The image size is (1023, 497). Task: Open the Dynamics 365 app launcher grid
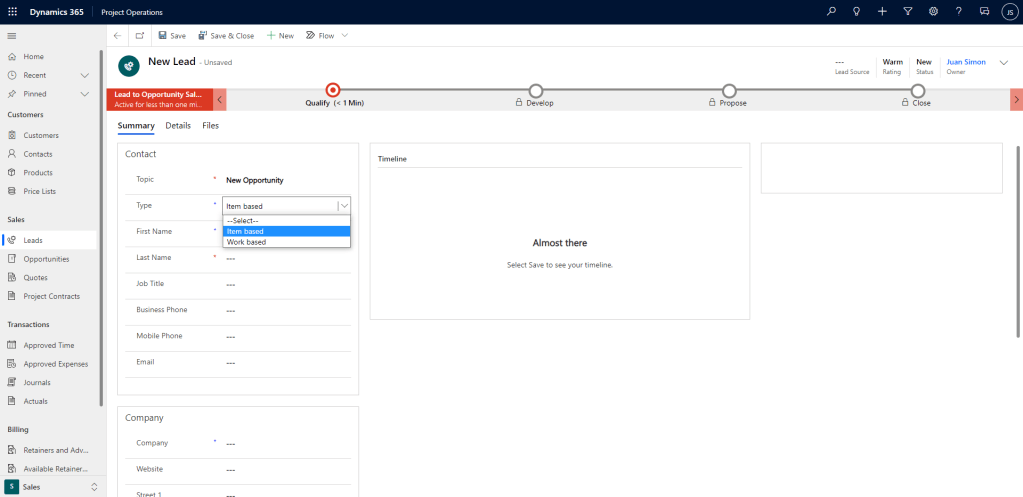tap(12, 11)
